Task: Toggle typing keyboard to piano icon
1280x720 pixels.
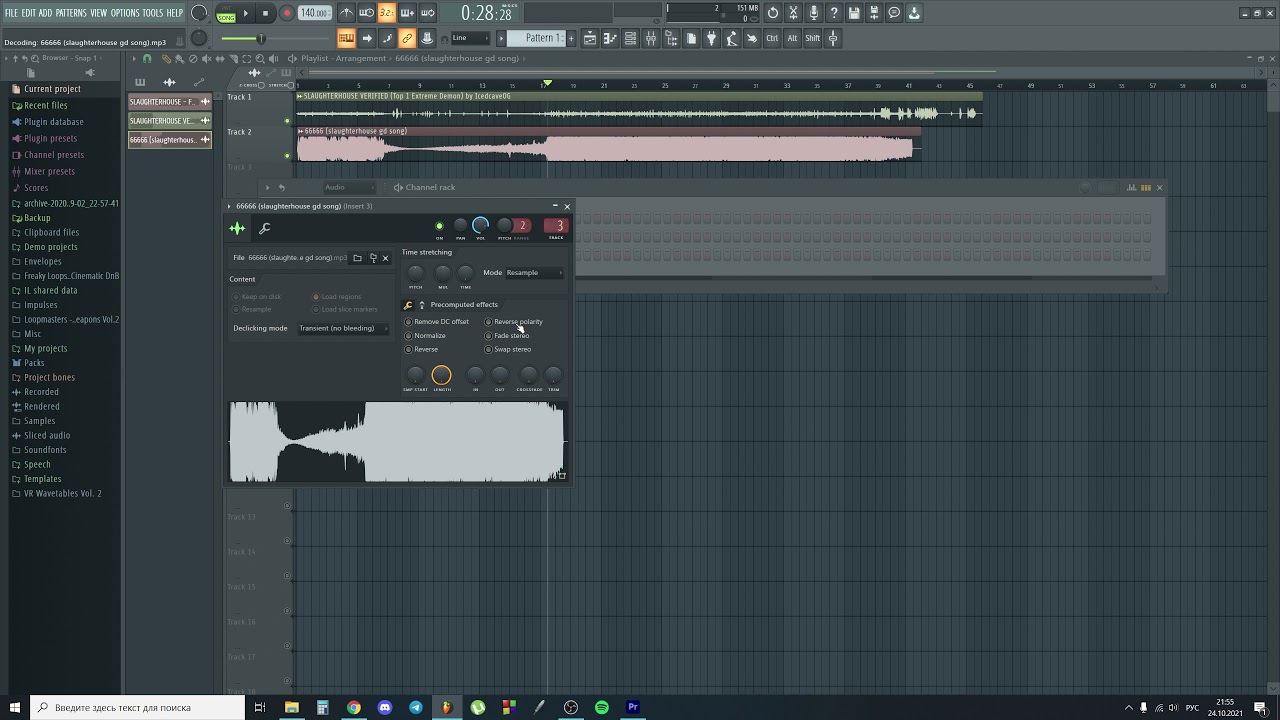Action: pos(346,38)
